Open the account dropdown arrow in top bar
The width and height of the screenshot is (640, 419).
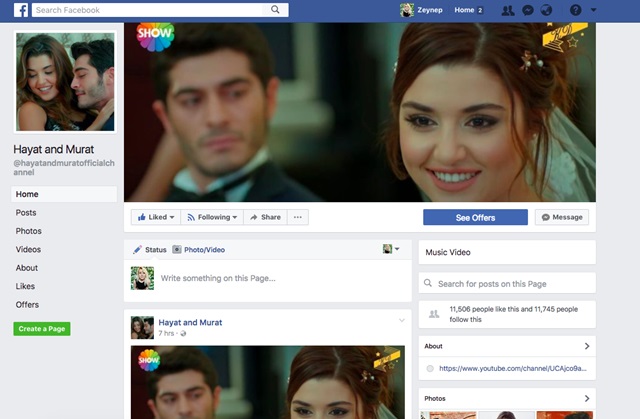click(593, 10)
